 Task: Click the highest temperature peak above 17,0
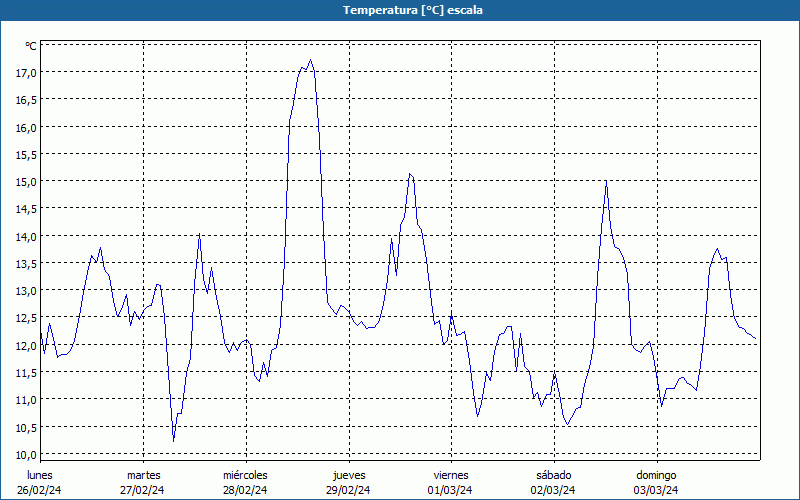point(311,60)
